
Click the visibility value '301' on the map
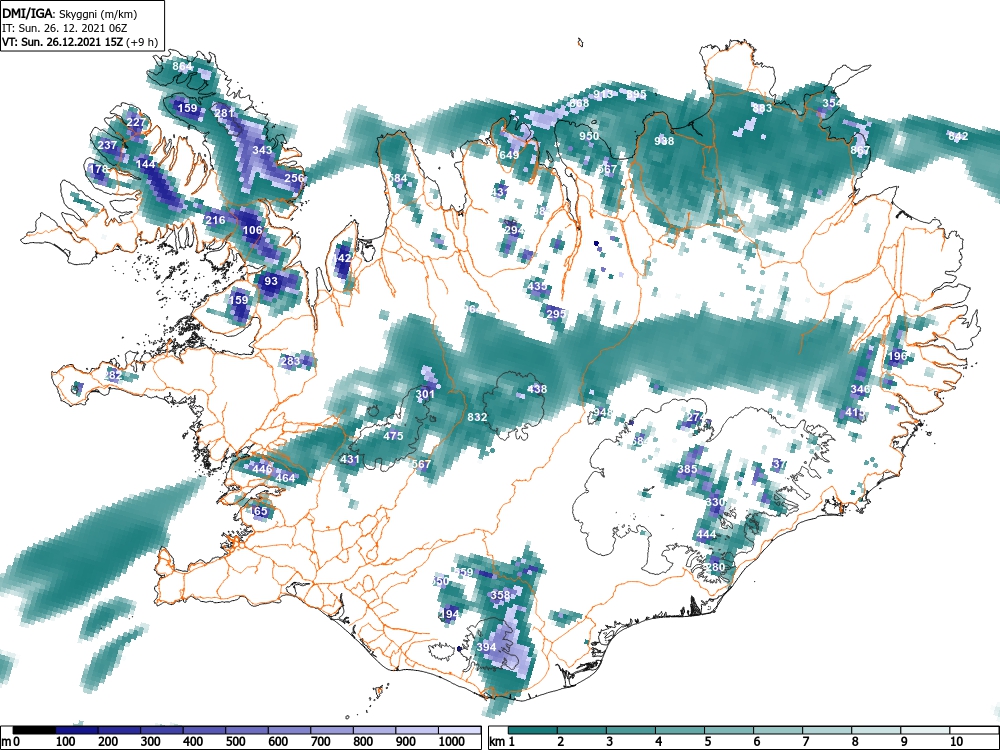point(425,394)
